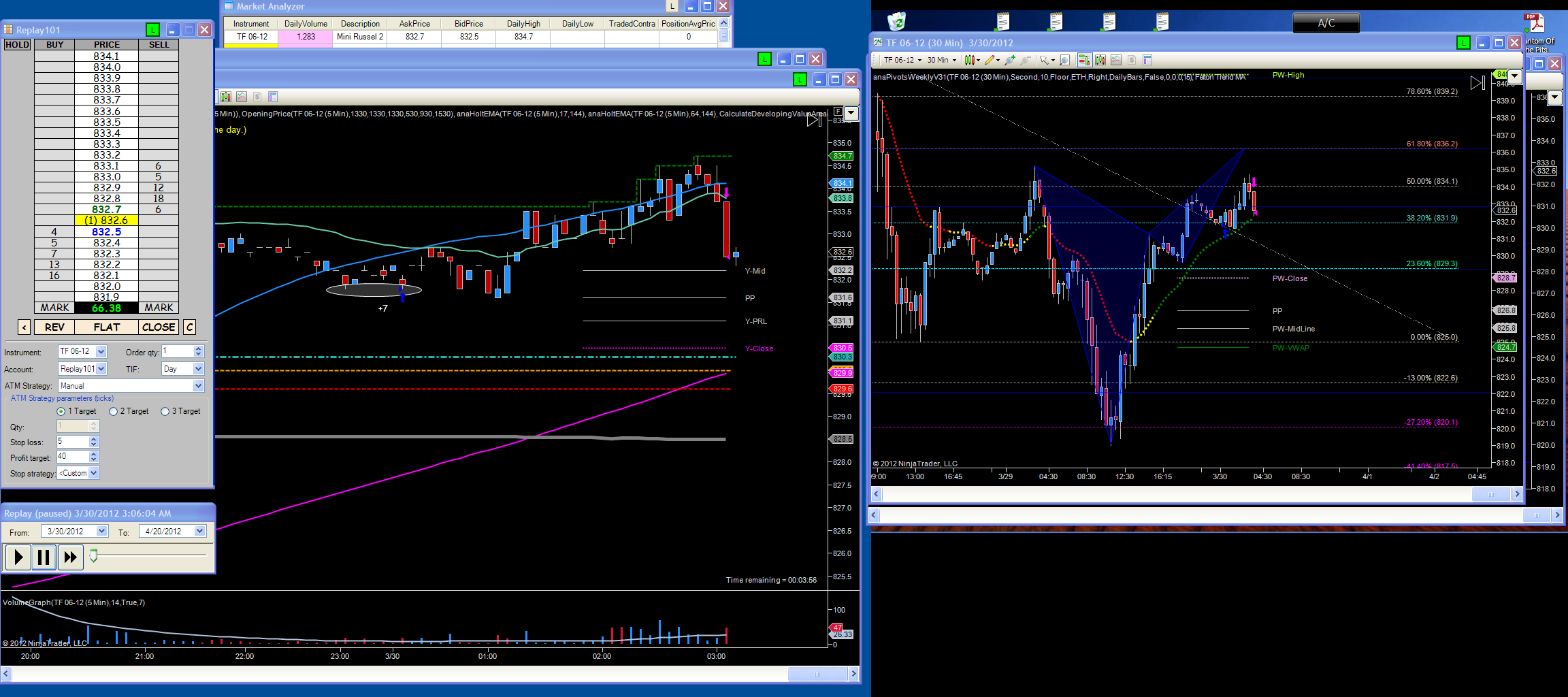1568x697 pixels.
Task: Click the 5 Min chart horizontal scrollbar thumb
Action: 817,675
